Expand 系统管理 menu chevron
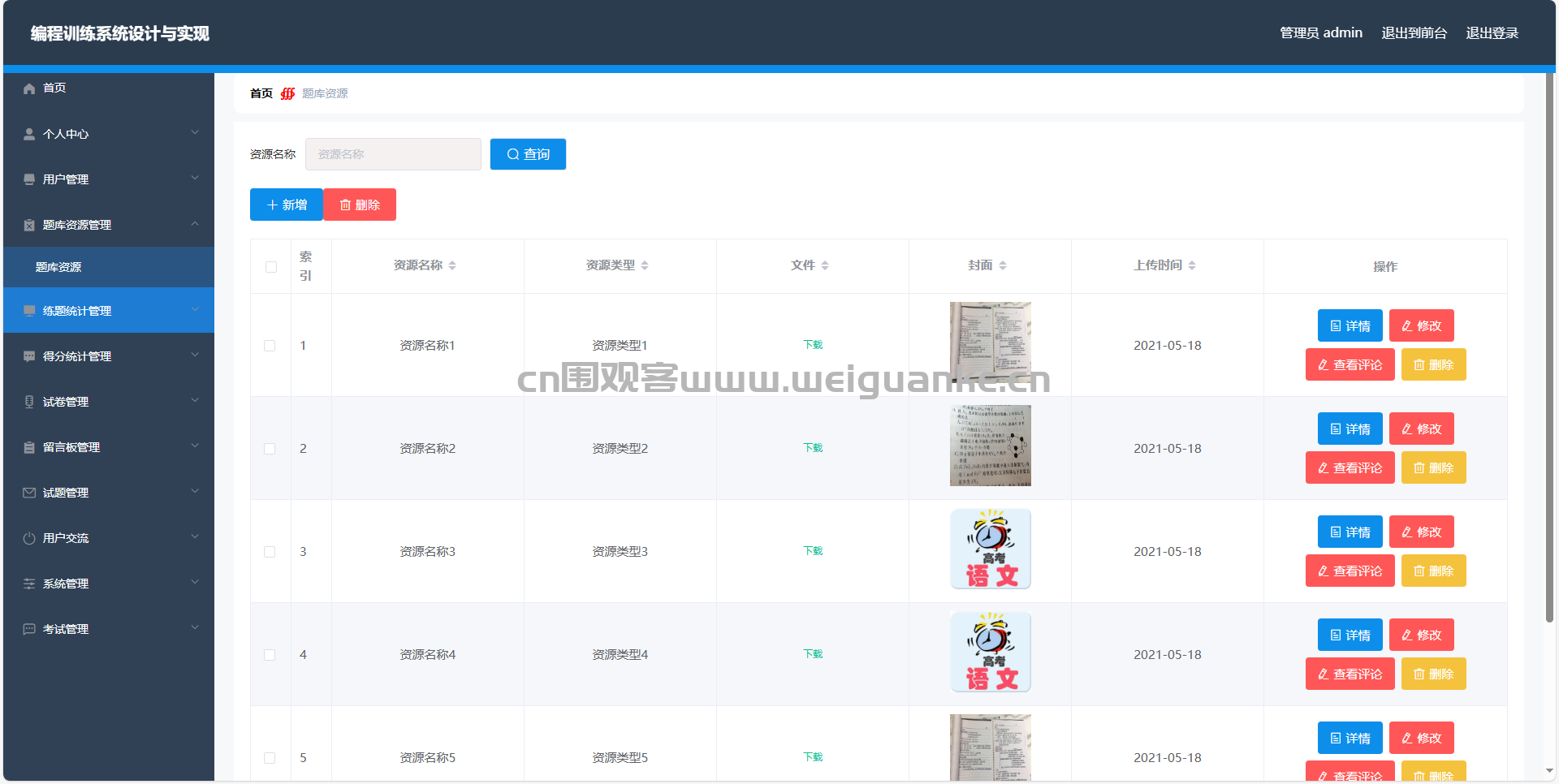Viewport: 1559px width, 784px height. tap(195, 582)
